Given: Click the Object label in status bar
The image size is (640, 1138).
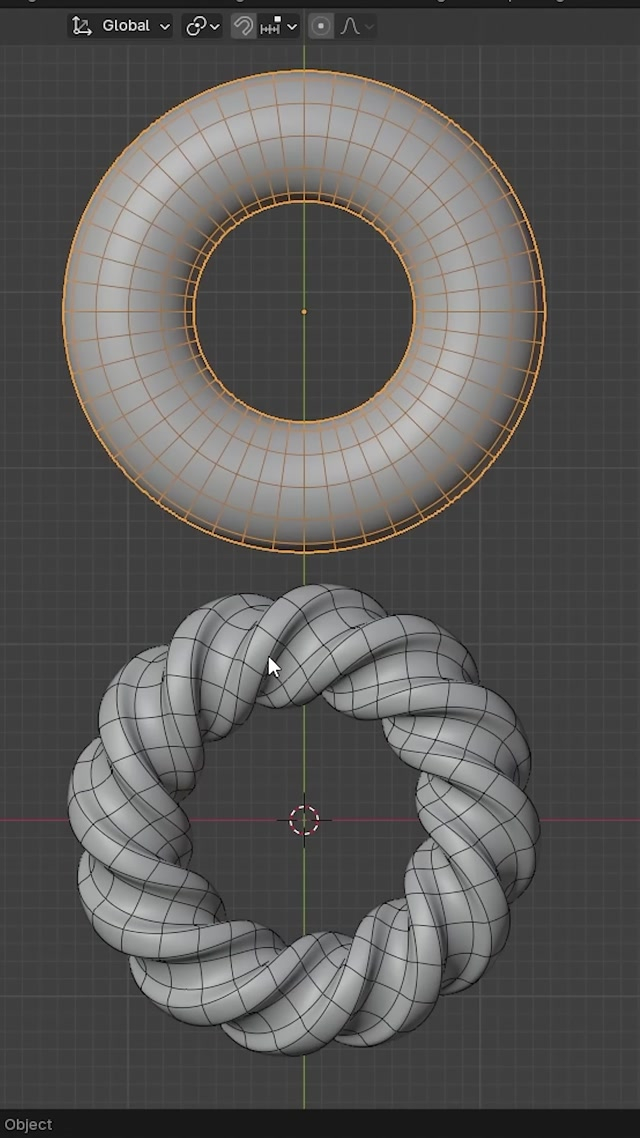Looking at the screenshot, I should (28, 1124).
